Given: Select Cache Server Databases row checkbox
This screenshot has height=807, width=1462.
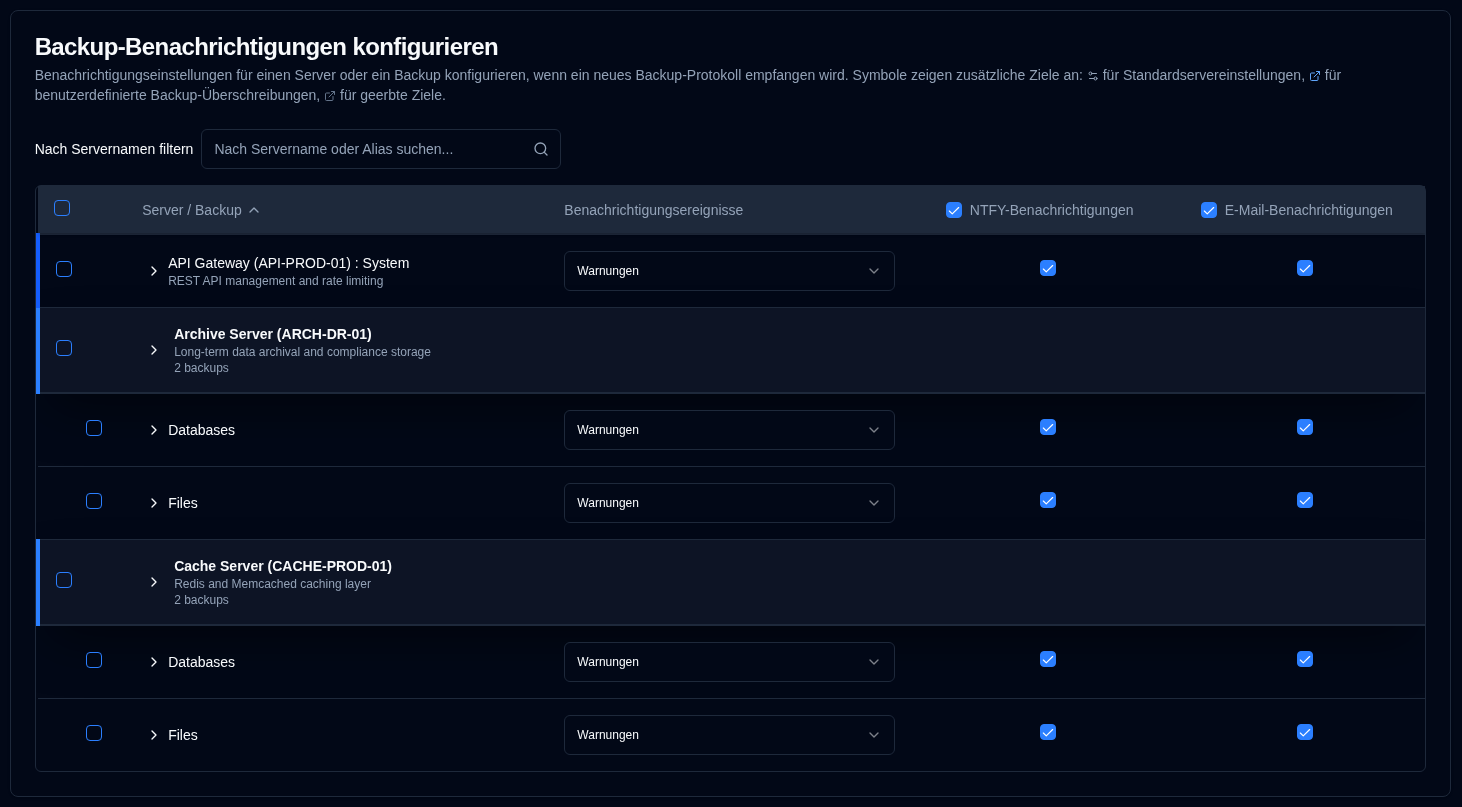Looking at the screenshot, I should [94, 660].
